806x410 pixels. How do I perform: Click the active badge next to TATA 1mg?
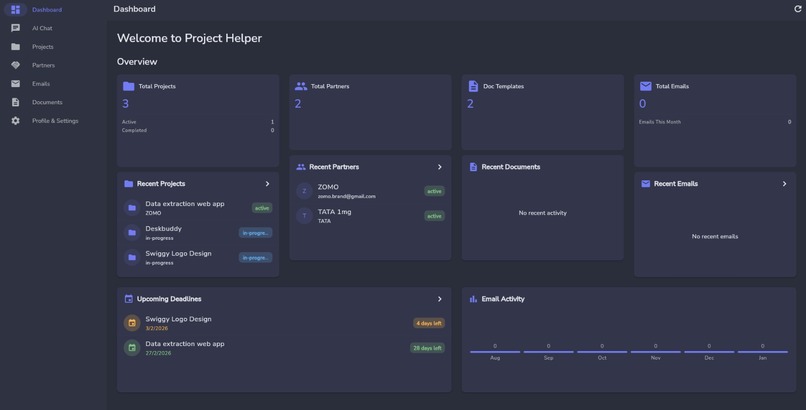point(434,216)
